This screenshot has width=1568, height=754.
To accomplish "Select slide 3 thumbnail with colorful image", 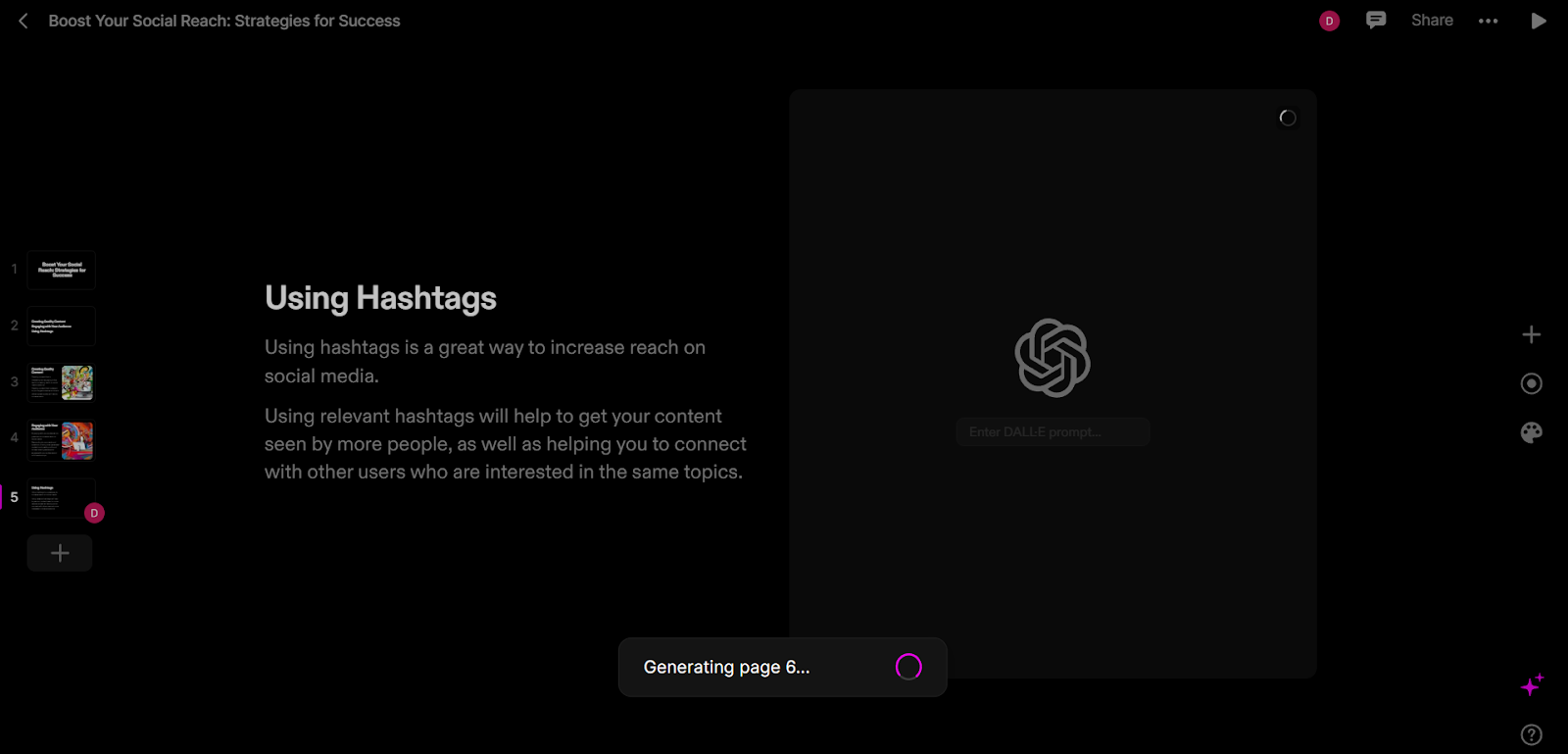I will click(61, 382).
